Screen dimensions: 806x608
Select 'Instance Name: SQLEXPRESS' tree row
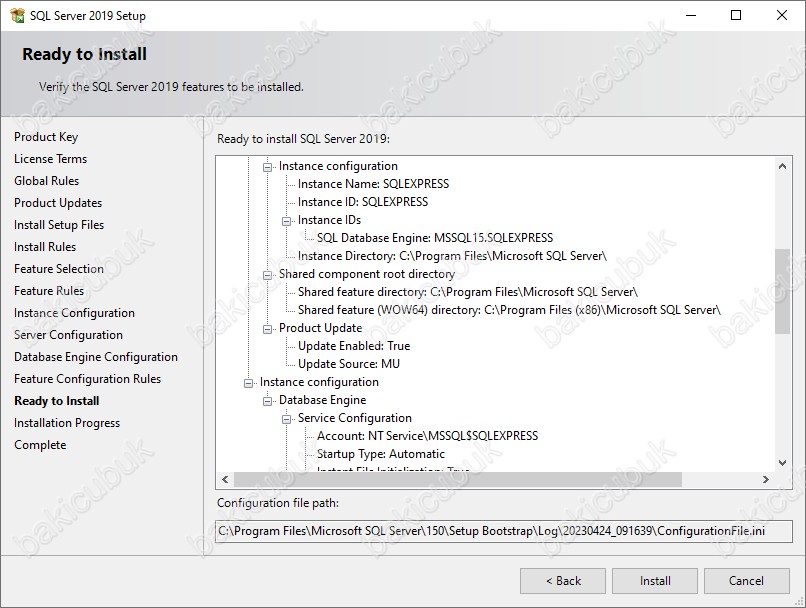click(x=373, y=184)
